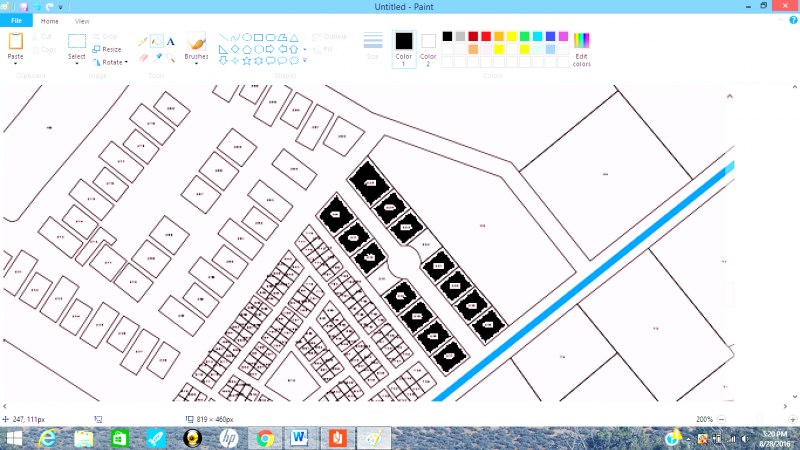Choose the Curve shape

235,37
